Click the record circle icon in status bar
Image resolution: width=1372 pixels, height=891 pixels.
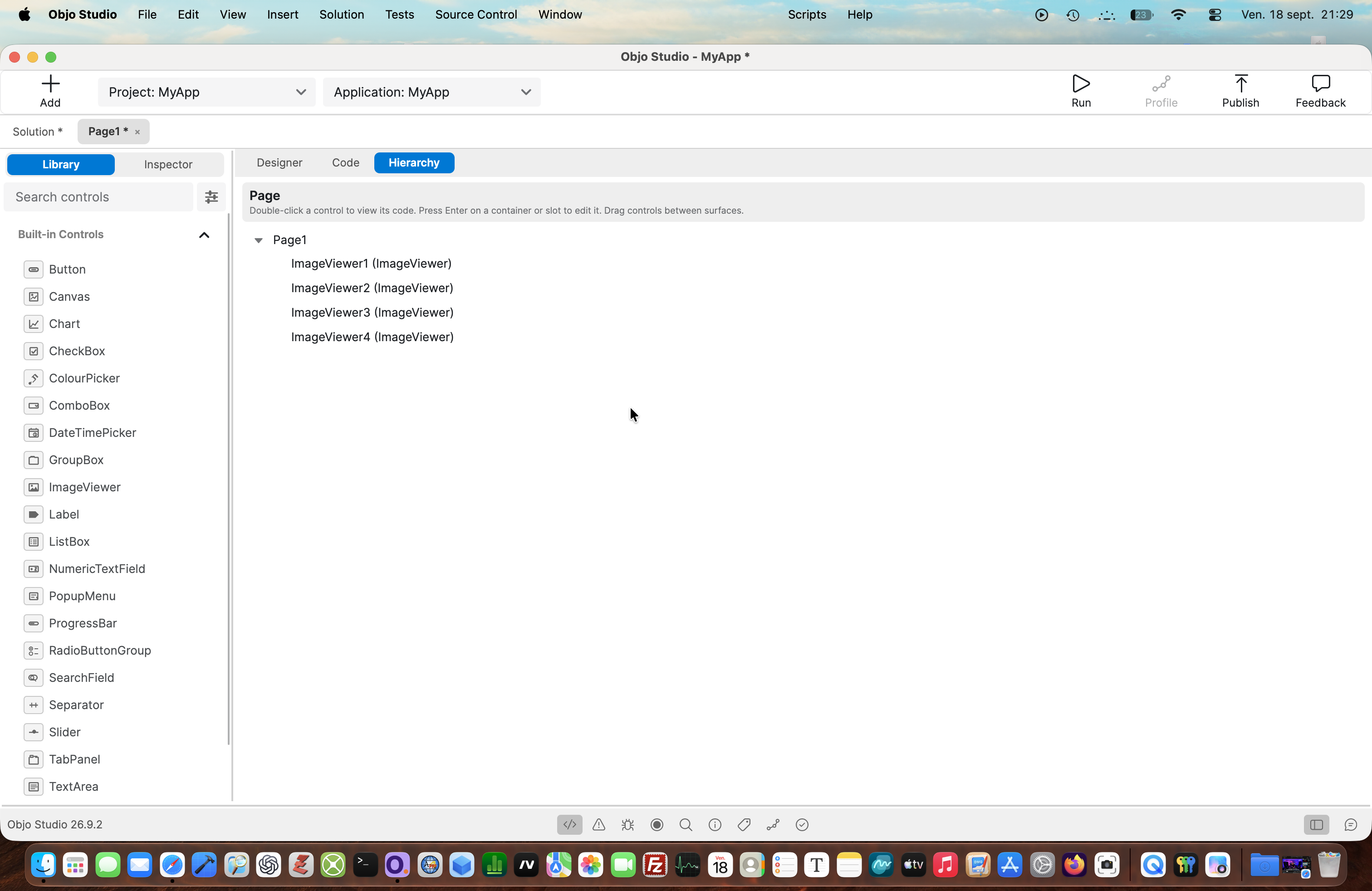(657, 825)
